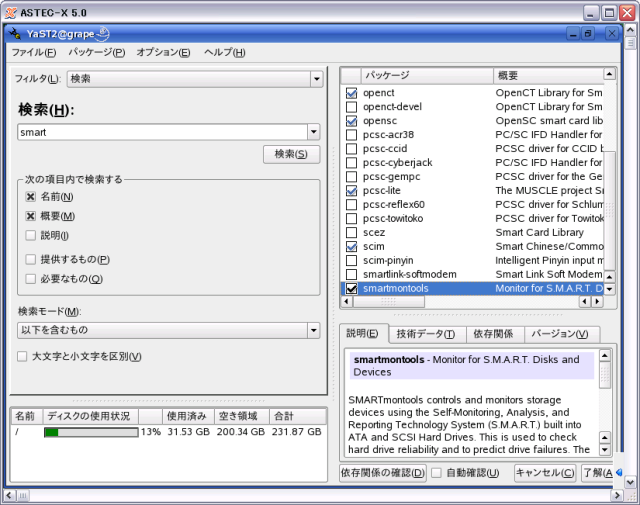640x505 pixels.
Task: Click the status icon for the opensc package
Action: click(x=351, y=120)
